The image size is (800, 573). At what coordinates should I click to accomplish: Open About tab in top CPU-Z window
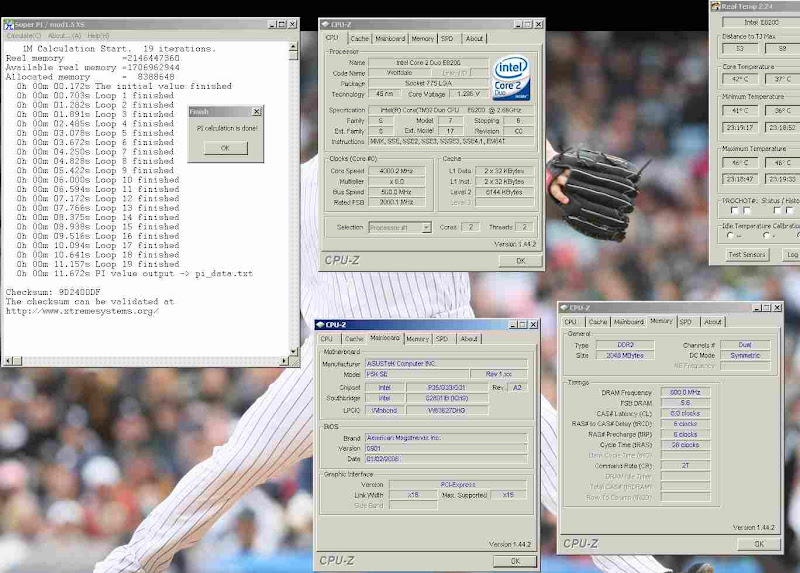[474, 39]
